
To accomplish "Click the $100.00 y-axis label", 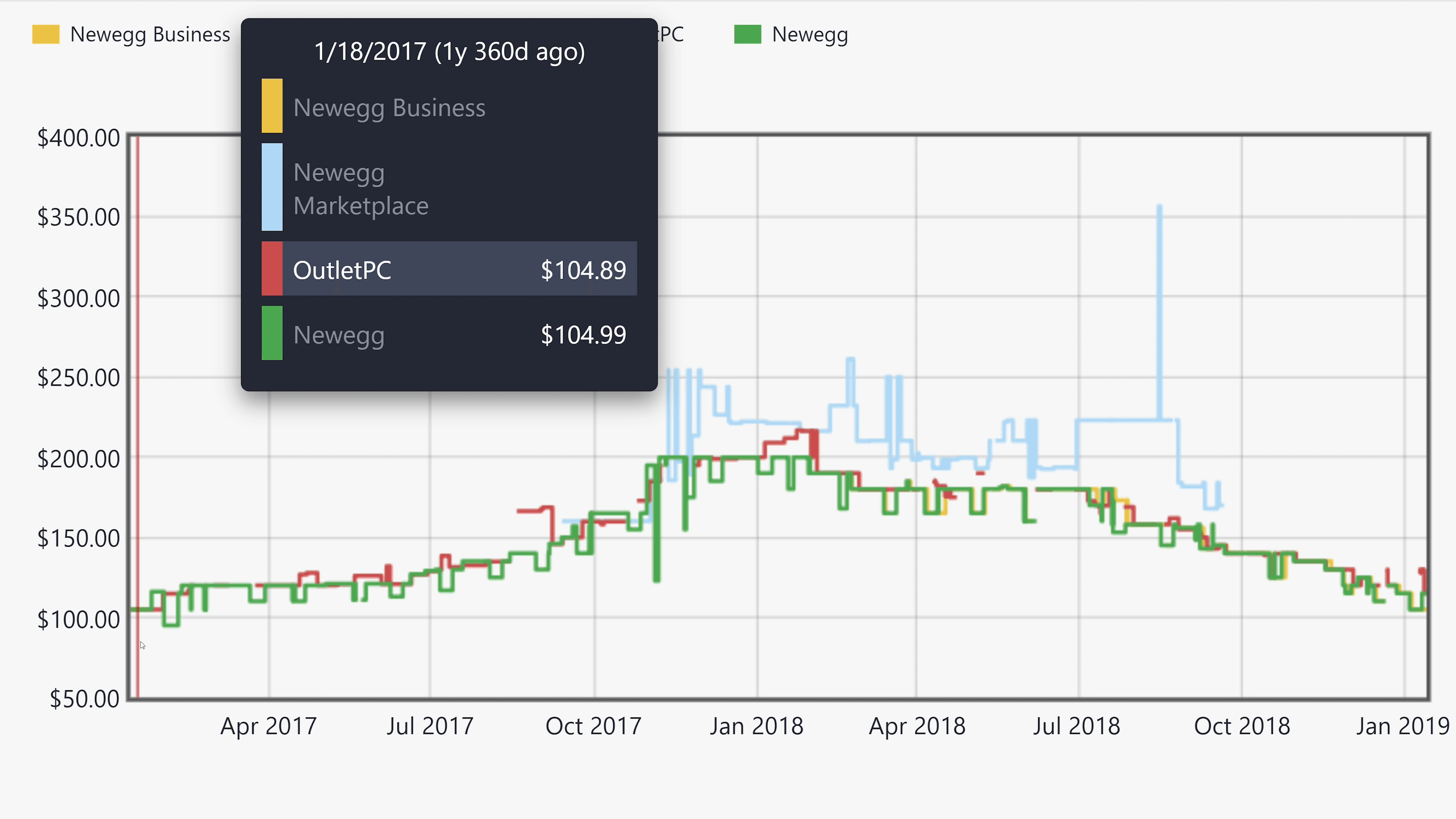I will (x=78, y=620).
